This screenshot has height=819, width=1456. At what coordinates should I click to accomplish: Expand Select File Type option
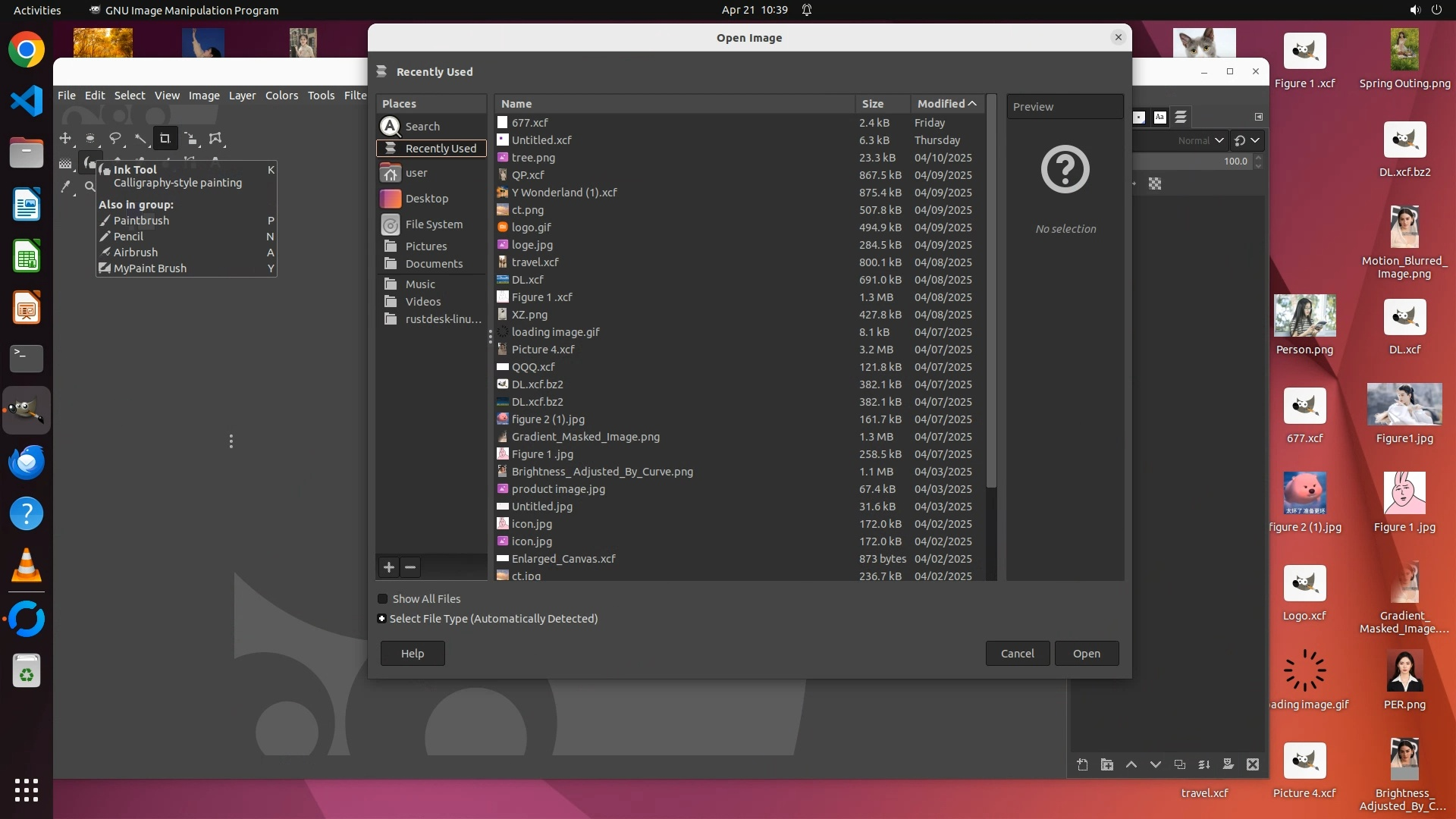pyautogui.click(x=382, y=619)
